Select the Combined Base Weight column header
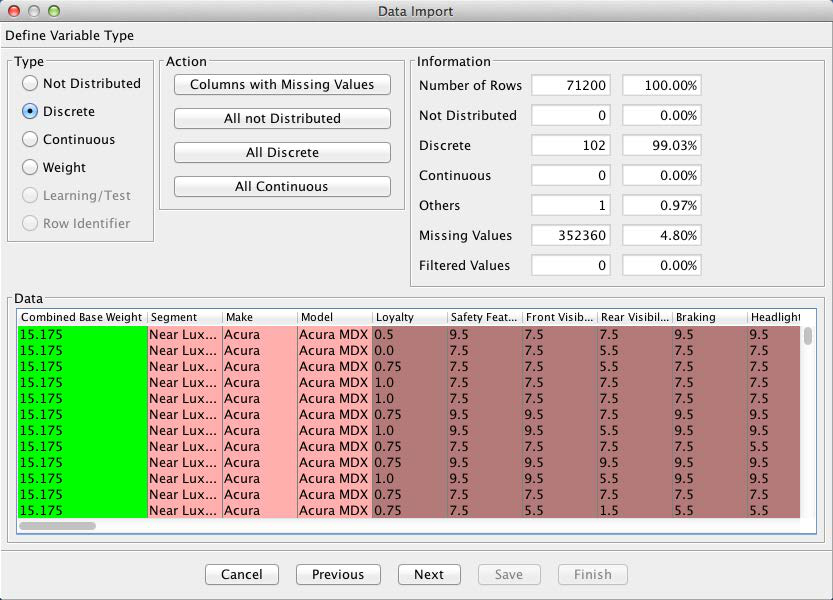833x600 pixels. (x=82, y=317)
